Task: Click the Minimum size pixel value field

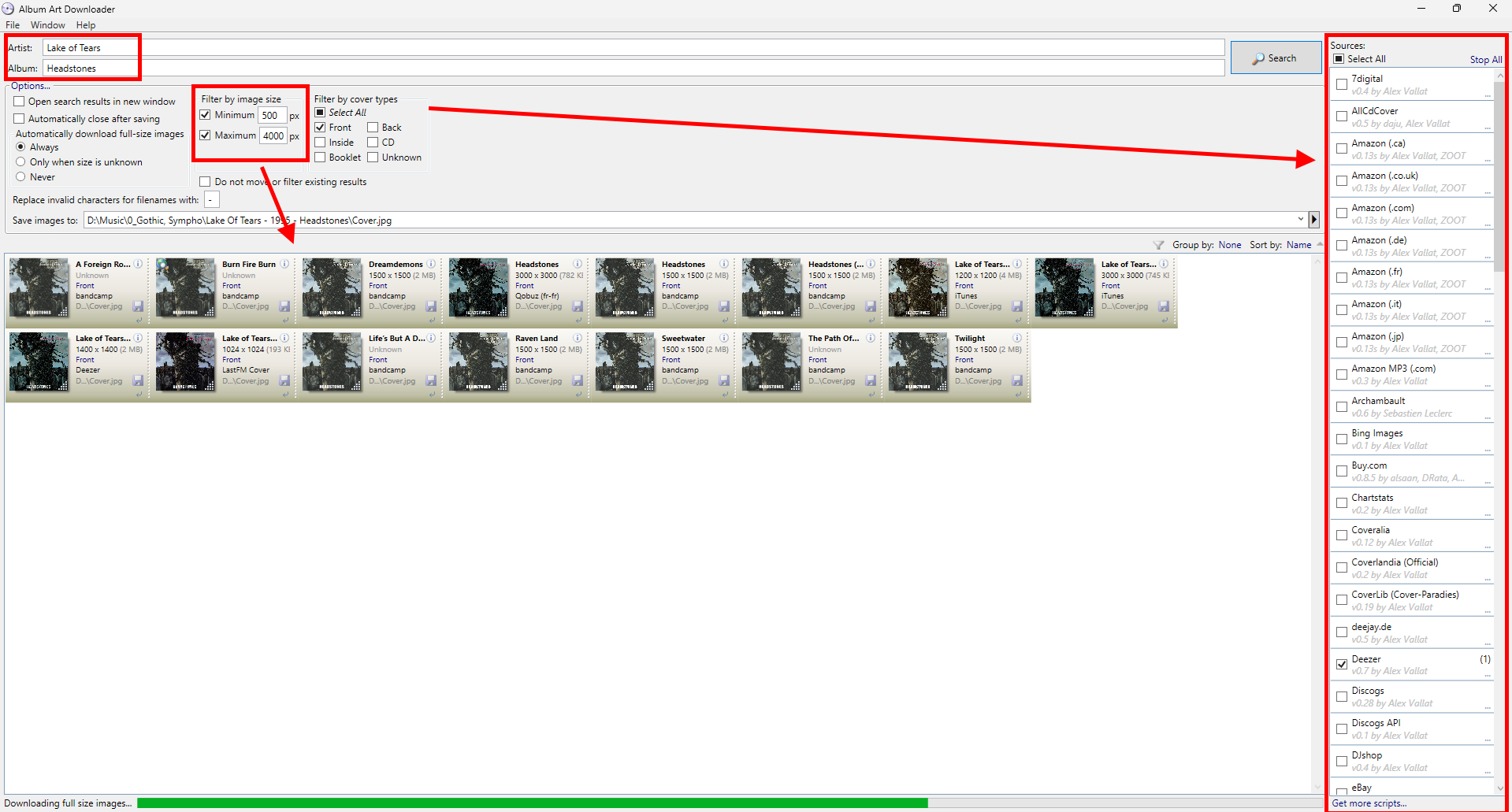Action: click(272, 115)
